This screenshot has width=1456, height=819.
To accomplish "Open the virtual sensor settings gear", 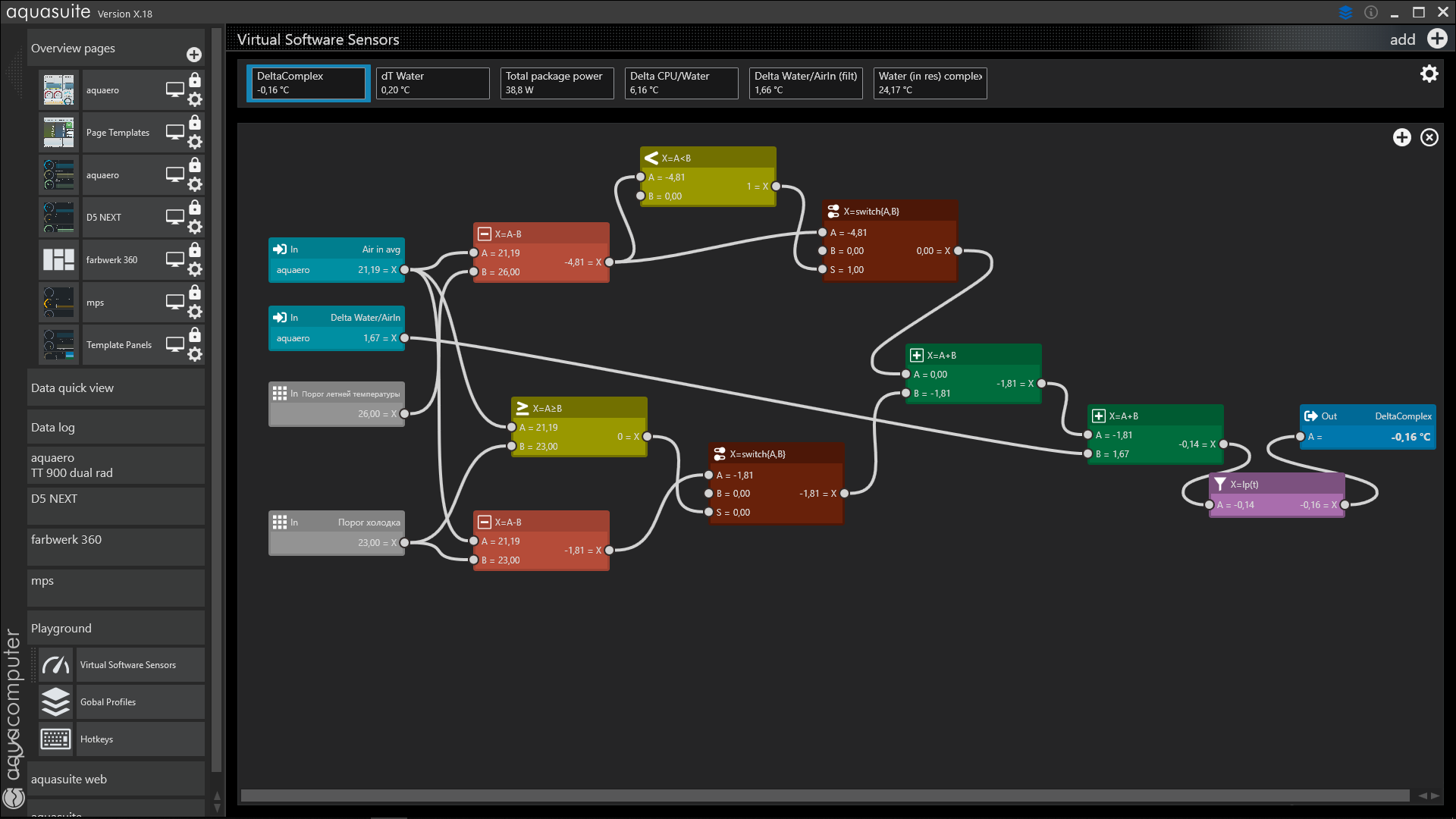I will pos(1429,74).
